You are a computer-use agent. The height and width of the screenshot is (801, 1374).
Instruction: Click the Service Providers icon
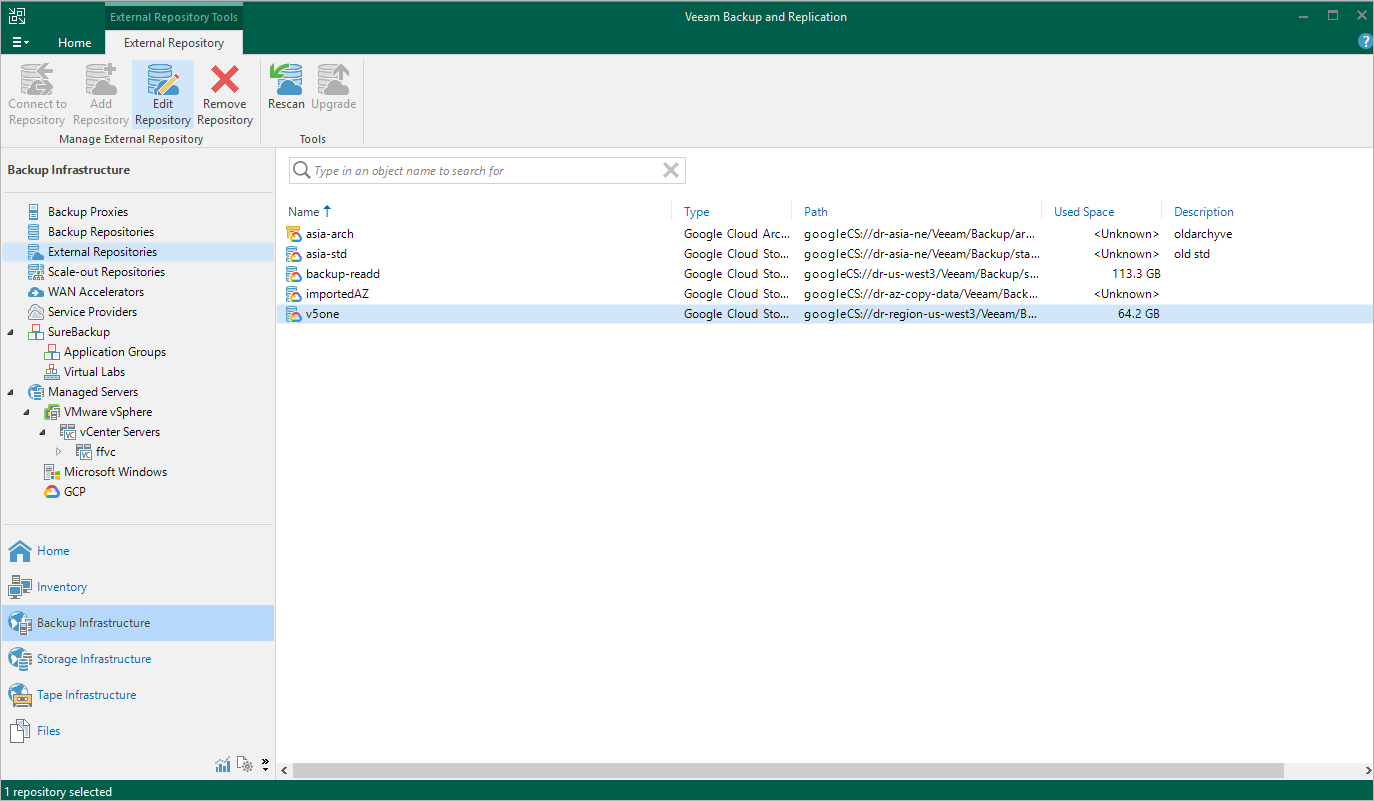pyautogui.click(x=35, y=312)
